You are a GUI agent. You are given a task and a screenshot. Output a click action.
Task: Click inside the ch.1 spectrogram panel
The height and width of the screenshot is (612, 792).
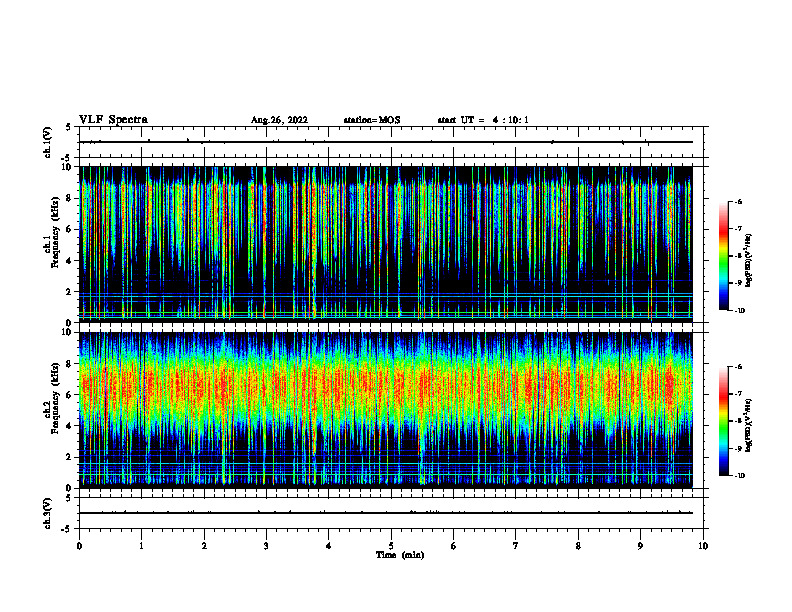(x=386, y=244)
